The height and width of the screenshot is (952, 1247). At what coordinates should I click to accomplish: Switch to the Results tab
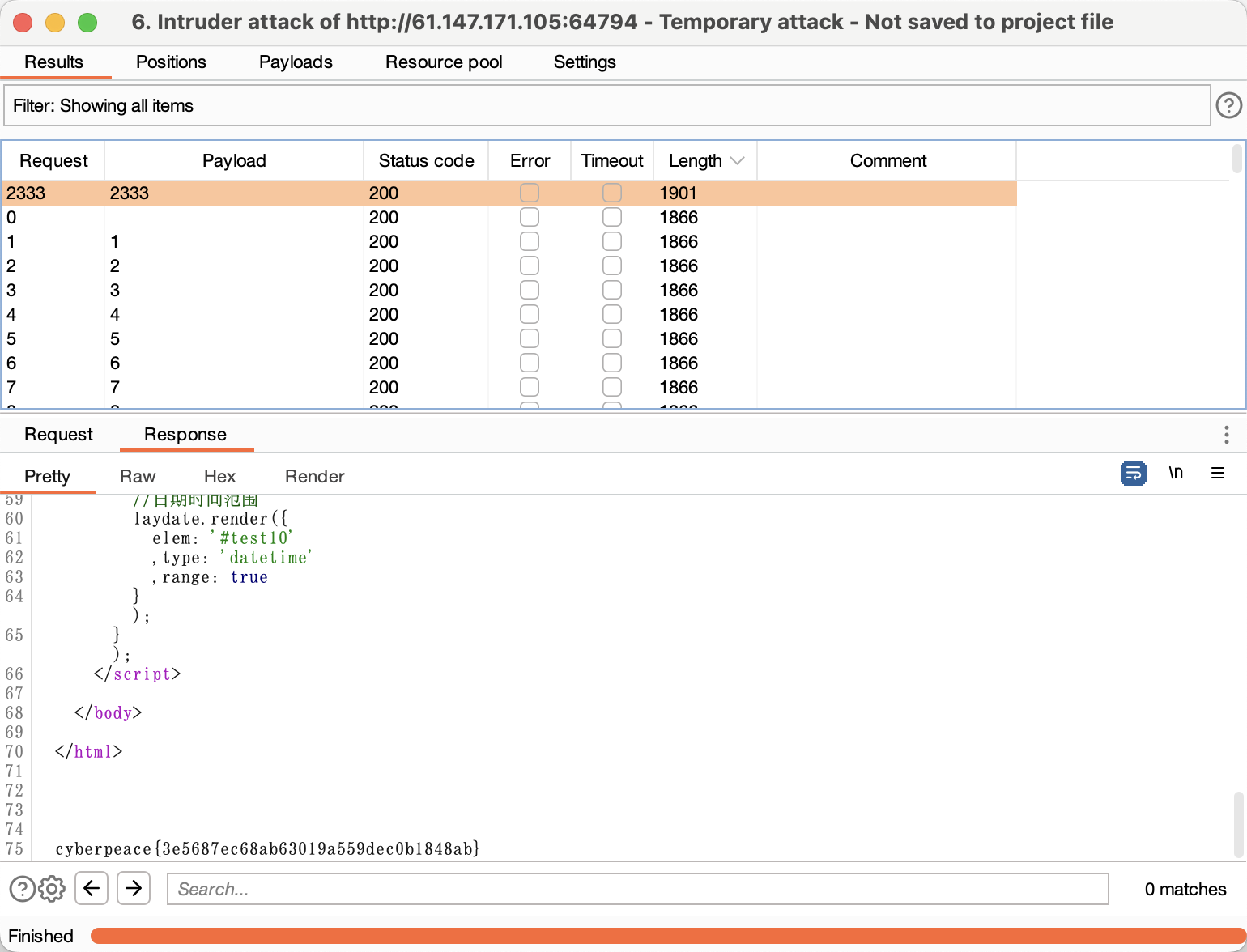(x=53, y=62)
